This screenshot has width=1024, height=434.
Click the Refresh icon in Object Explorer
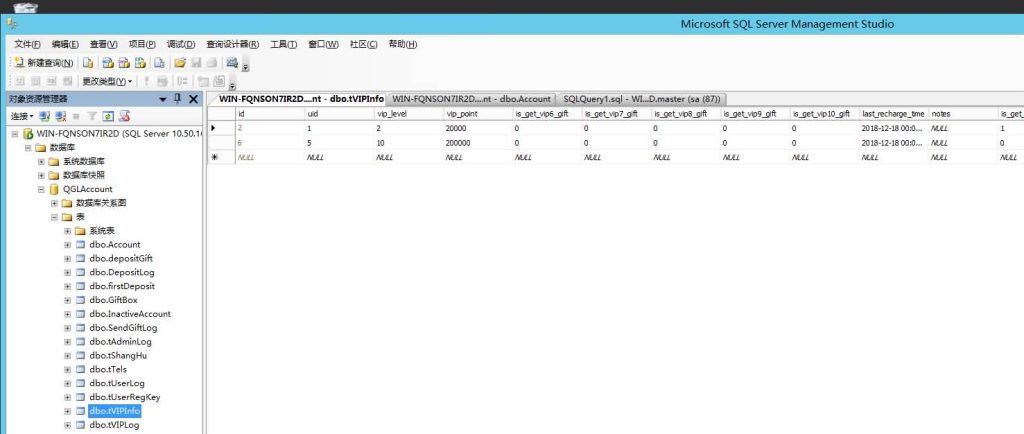(108, 116)
